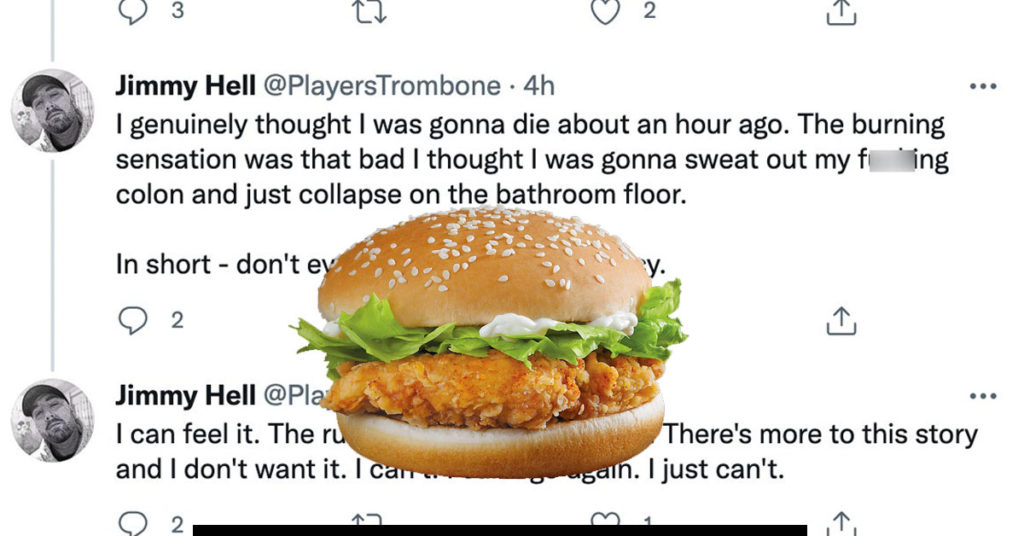Open second tweet's profile avatar
The height and width of the screenshot is (536, 1024).
point(52,420)
